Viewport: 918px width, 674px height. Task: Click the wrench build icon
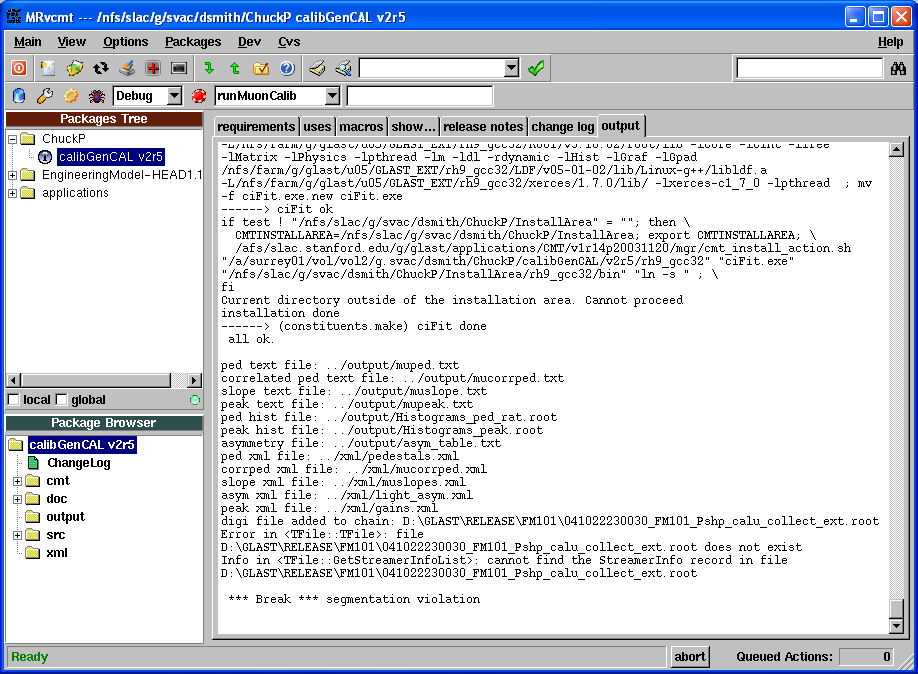pyautogui.click(x=44, y=95)
